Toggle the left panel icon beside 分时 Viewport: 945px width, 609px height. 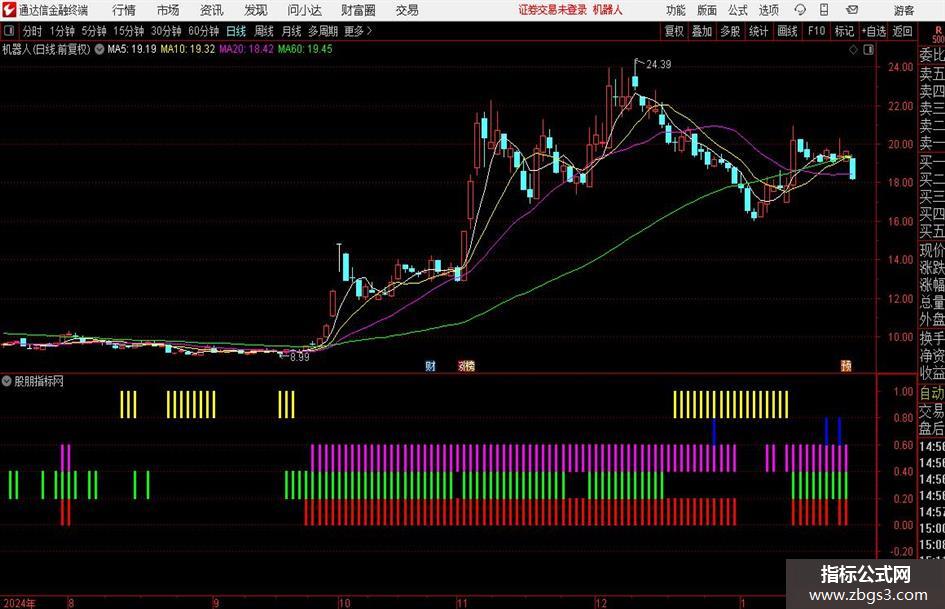point(9,31)
